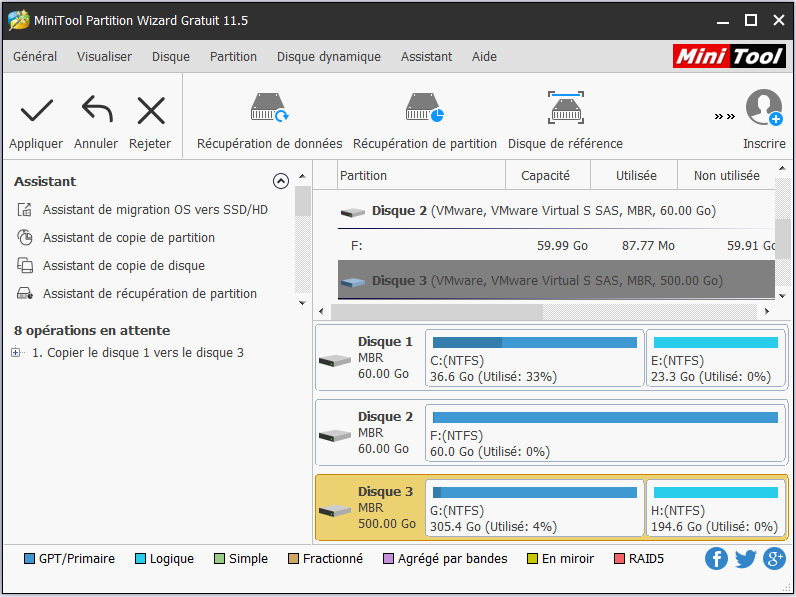
Task: Expand pending operation Copier le disque 1
Action: click(x=16, y=353)
